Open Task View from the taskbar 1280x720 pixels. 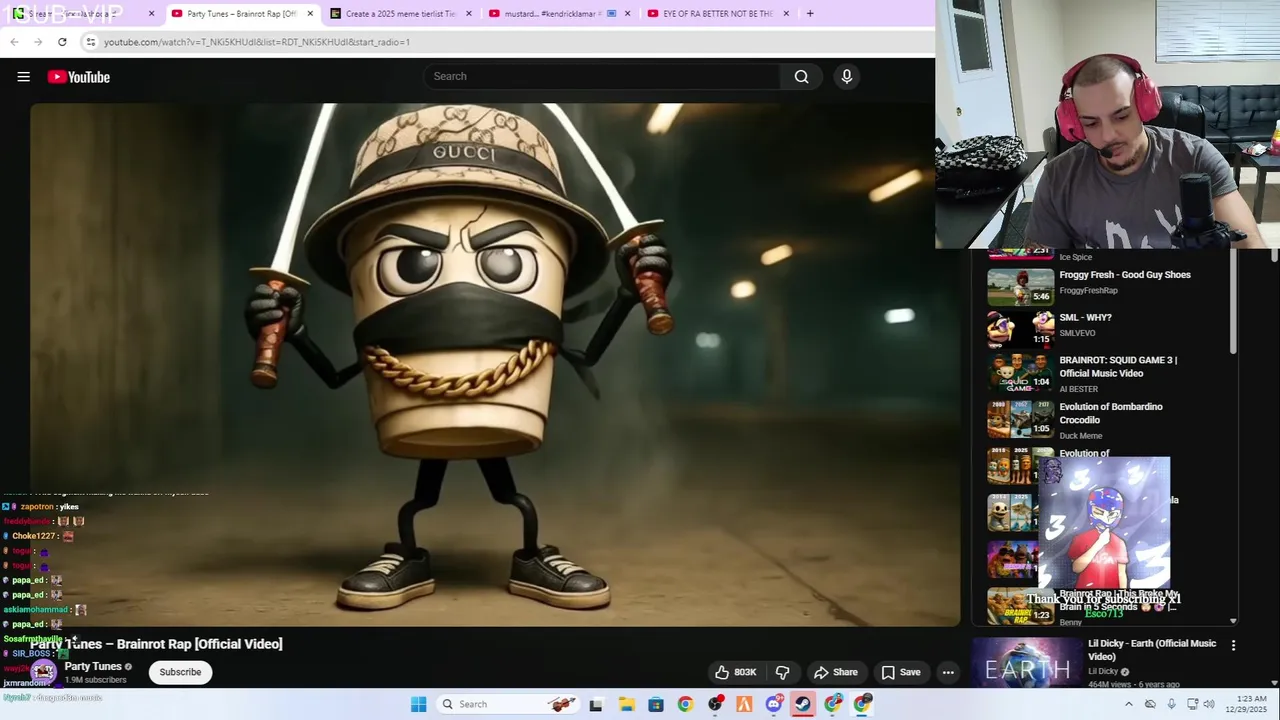point(596,704)
